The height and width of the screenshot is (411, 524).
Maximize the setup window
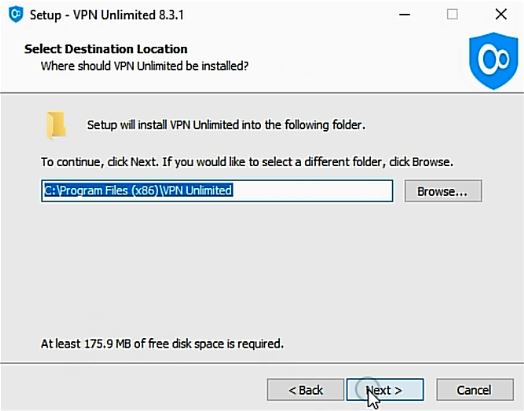[452, 14]
